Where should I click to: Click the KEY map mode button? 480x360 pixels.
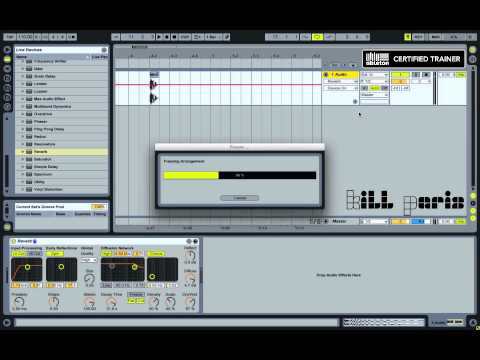[x=418, y=37]
